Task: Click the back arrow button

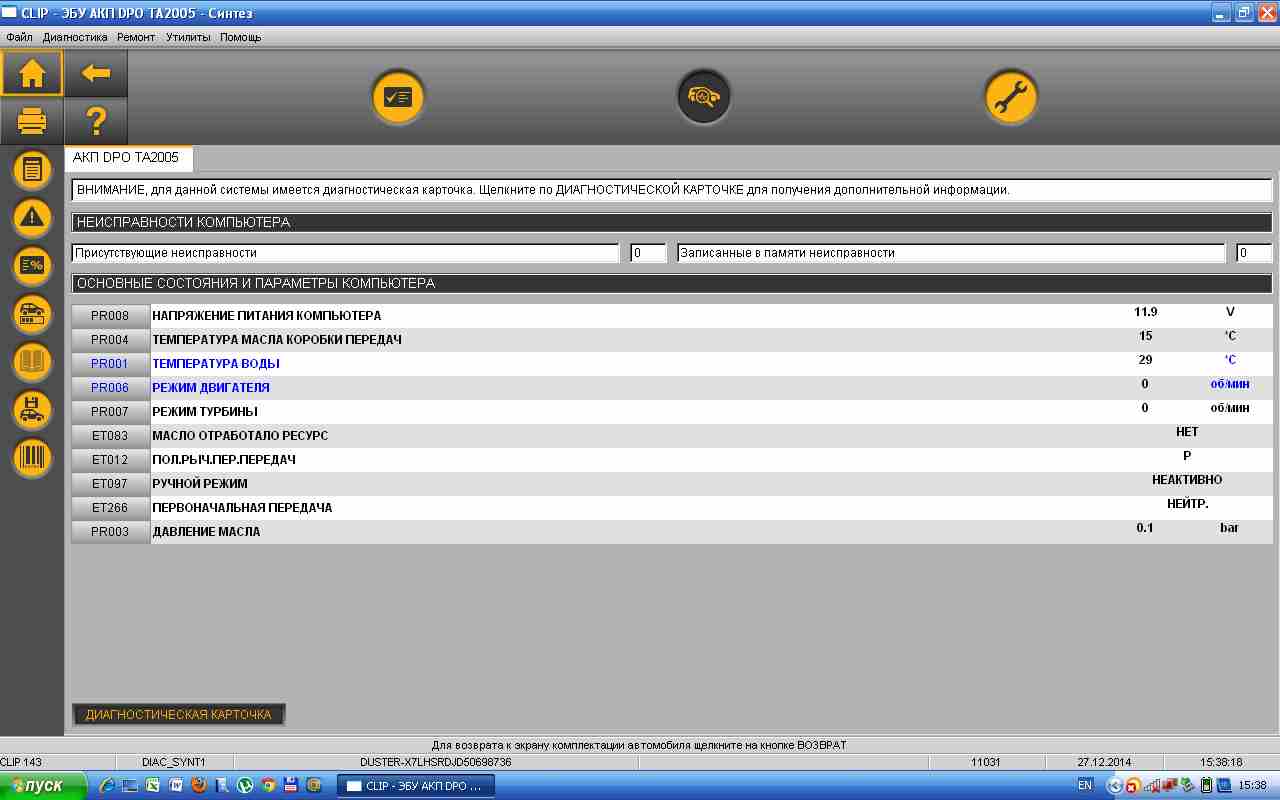Action: coord(96,73)
